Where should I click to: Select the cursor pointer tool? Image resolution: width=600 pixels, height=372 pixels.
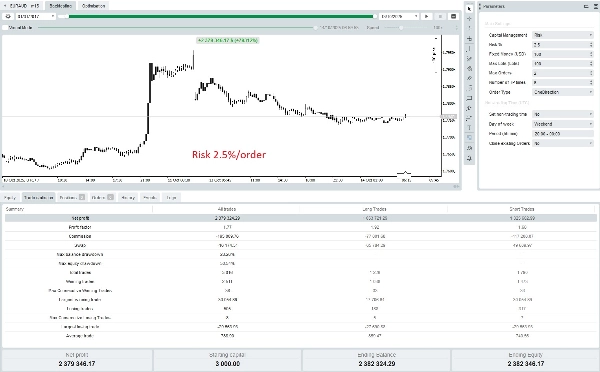[x=469, y=8]
